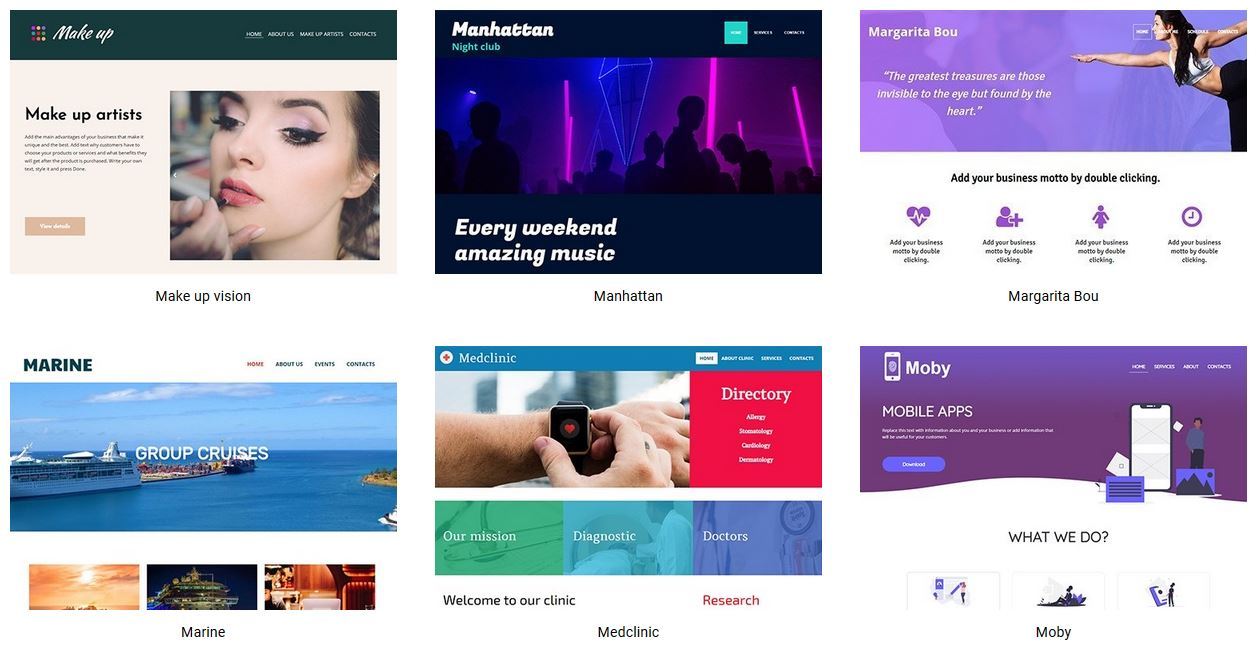Click the add-user icon in Margarita Bou template
This screenshot has height=653, width=1257.
pos(1009,216)
